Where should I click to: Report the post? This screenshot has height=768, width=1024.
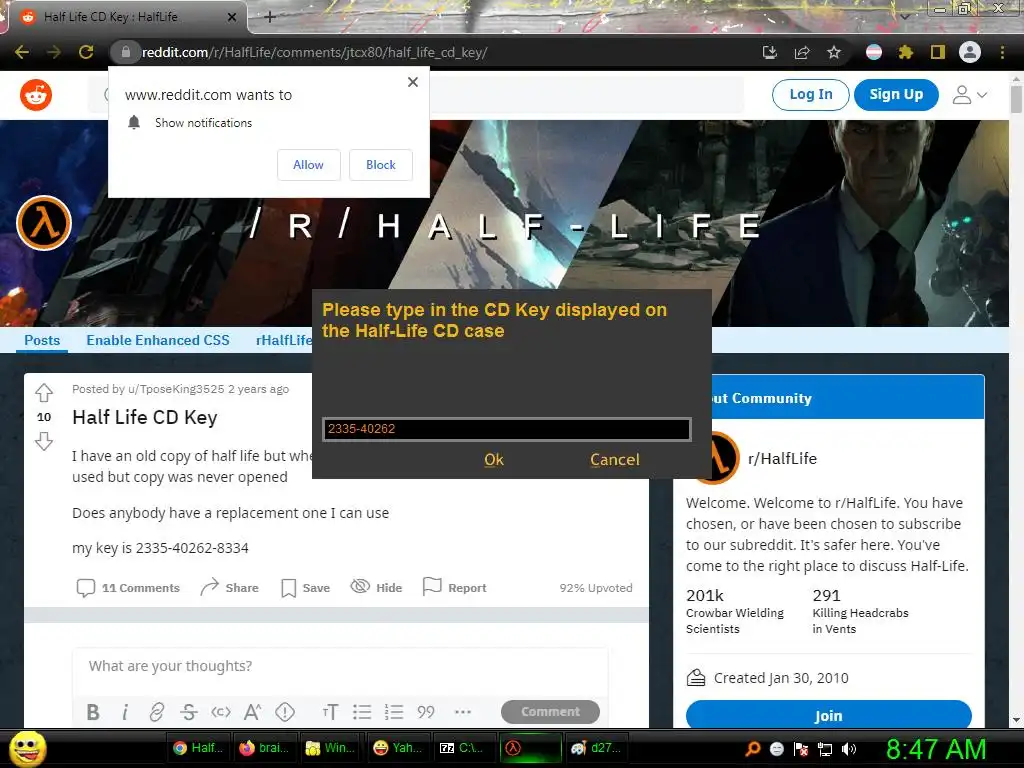click(455, 588)
